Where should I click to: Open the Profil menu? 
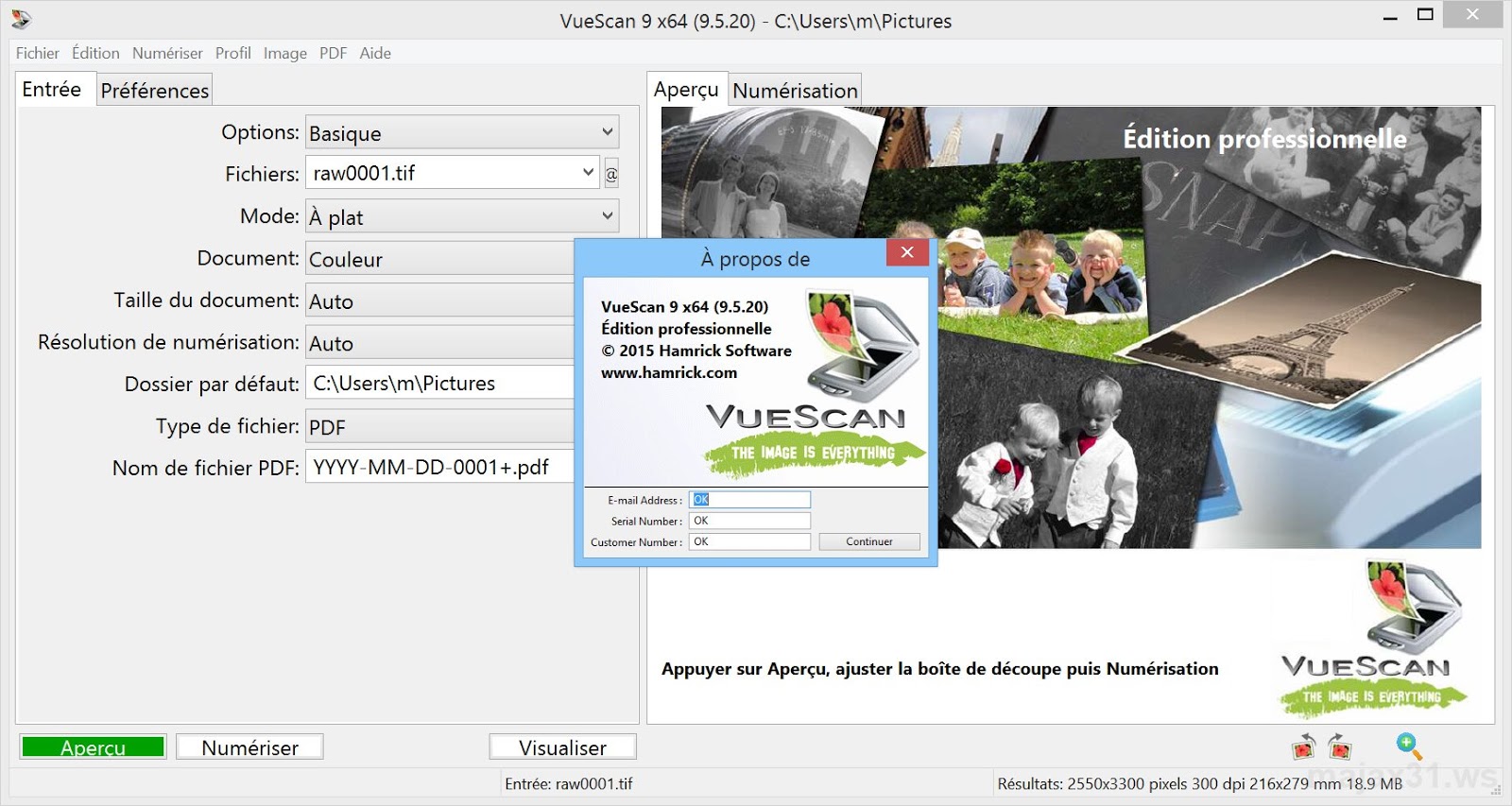point(232,53)
